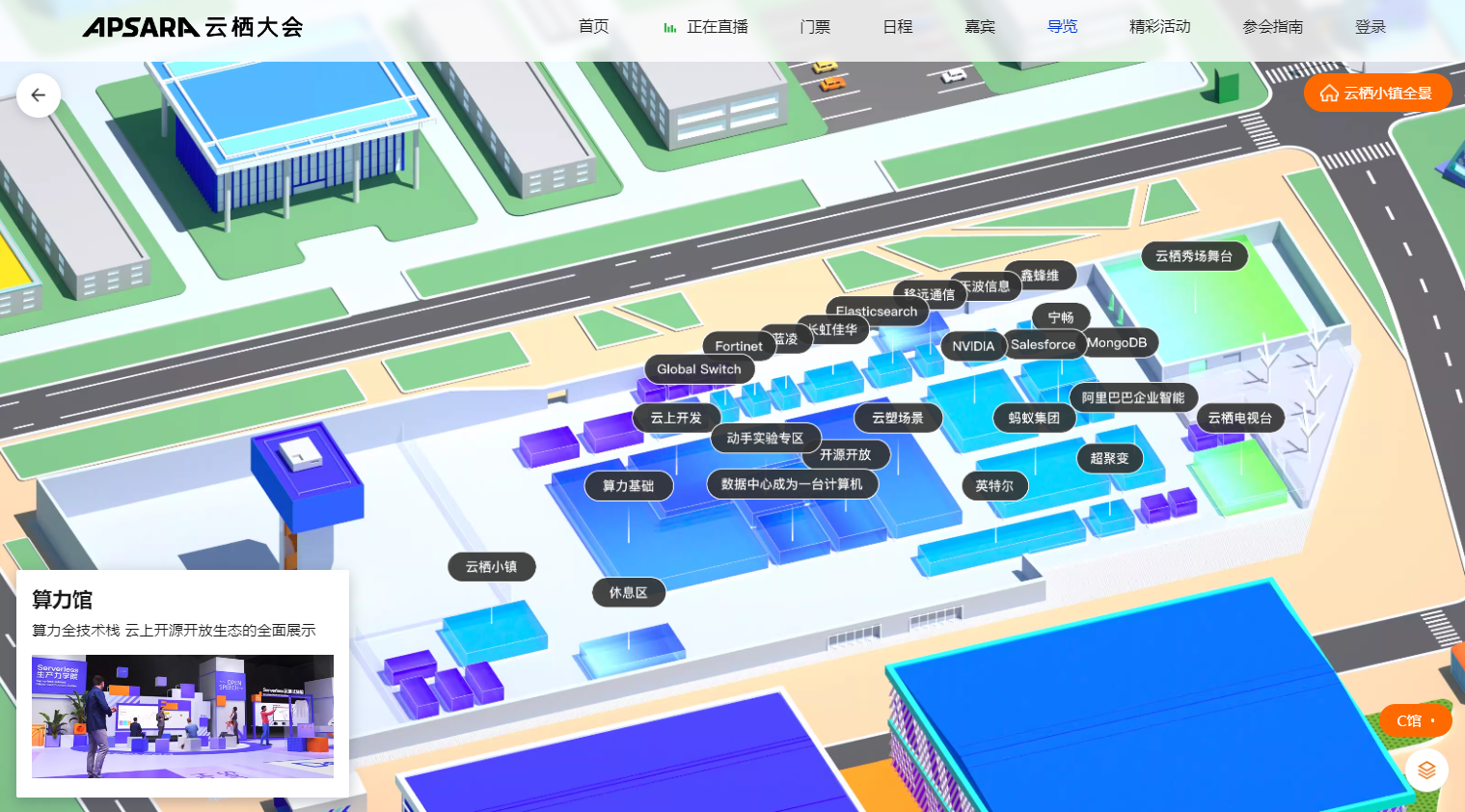Image resolution: width=1465 pixels, height=812 pixels.
Task: Go to 首页 menu item
Action: coord(593,27)
